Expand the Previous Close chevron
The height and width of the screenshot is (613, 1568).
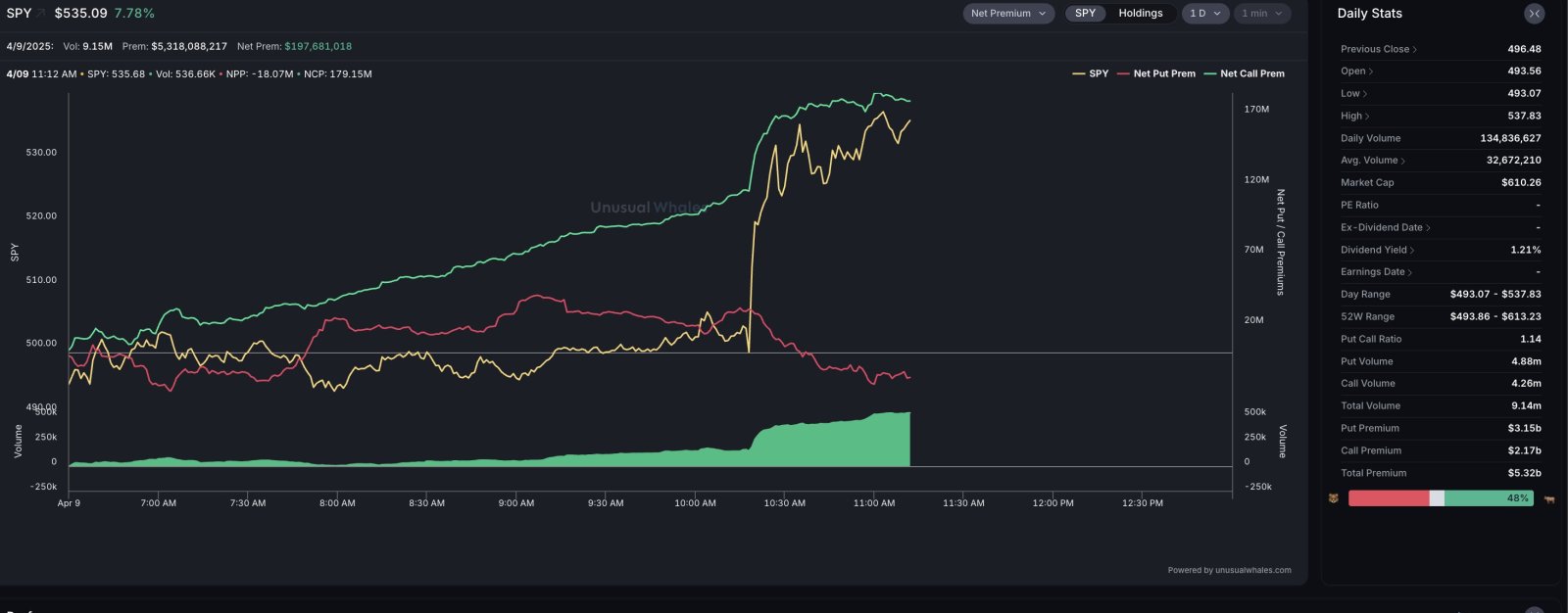point(1415,49)
